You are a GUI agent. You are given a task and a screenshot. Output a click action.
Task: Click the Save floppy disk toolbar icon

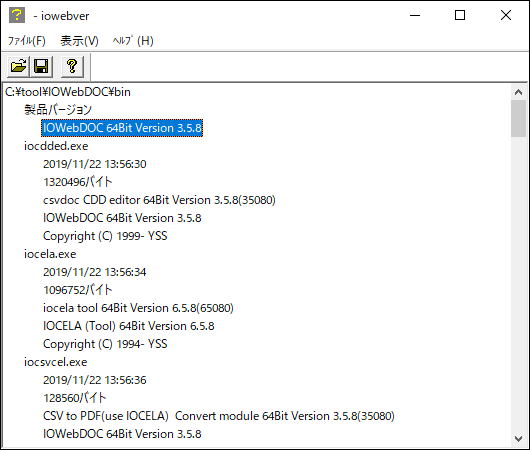pyautogui.click(x=41, y=66)
